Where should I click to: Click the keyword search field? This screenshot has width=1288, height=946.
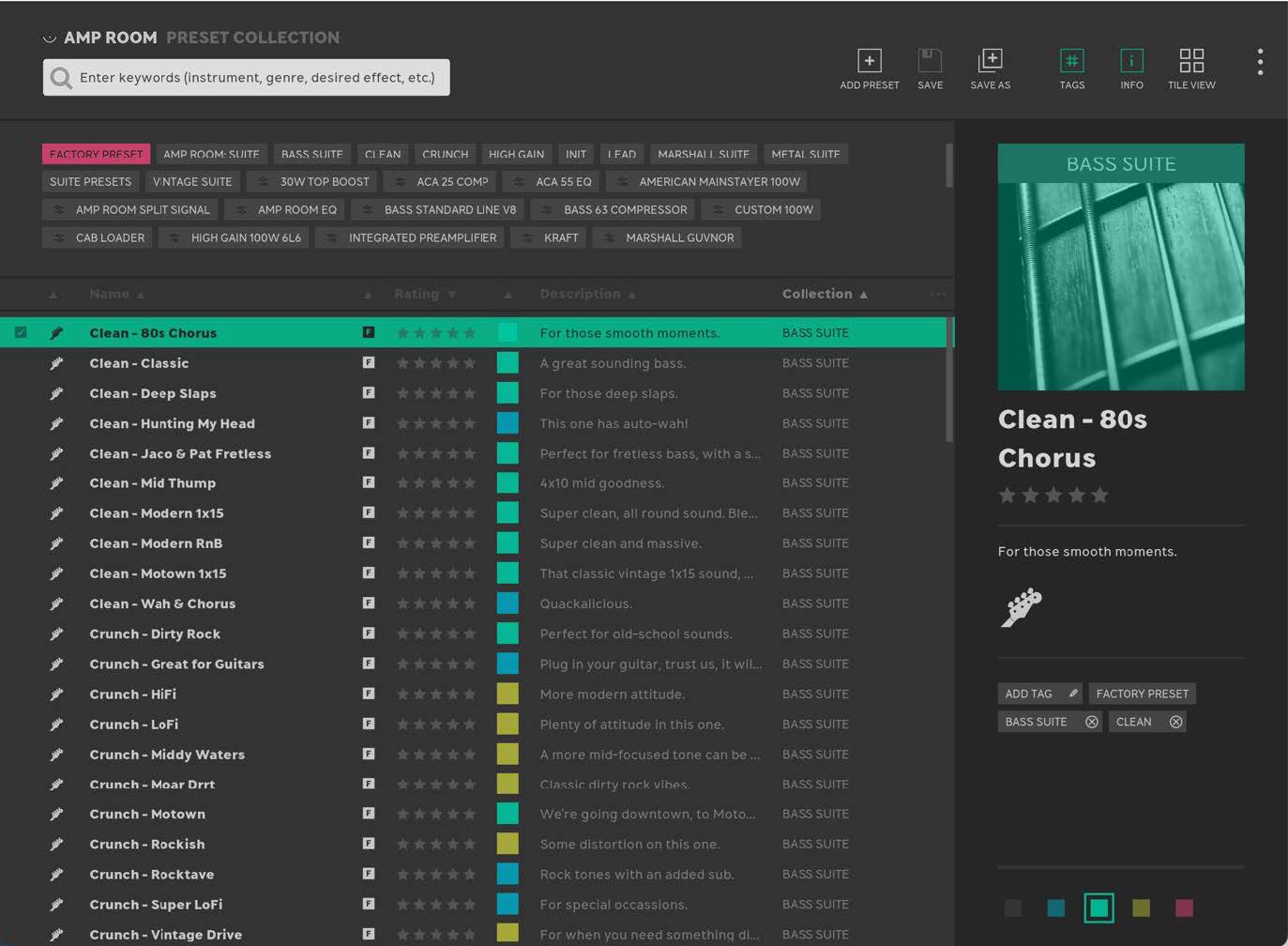pos(256,77)
